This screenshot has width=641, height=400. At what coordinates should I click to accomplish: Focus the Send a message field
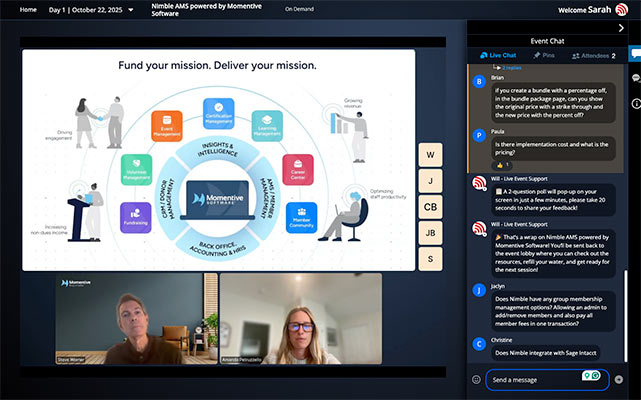(x=547, y=380)
